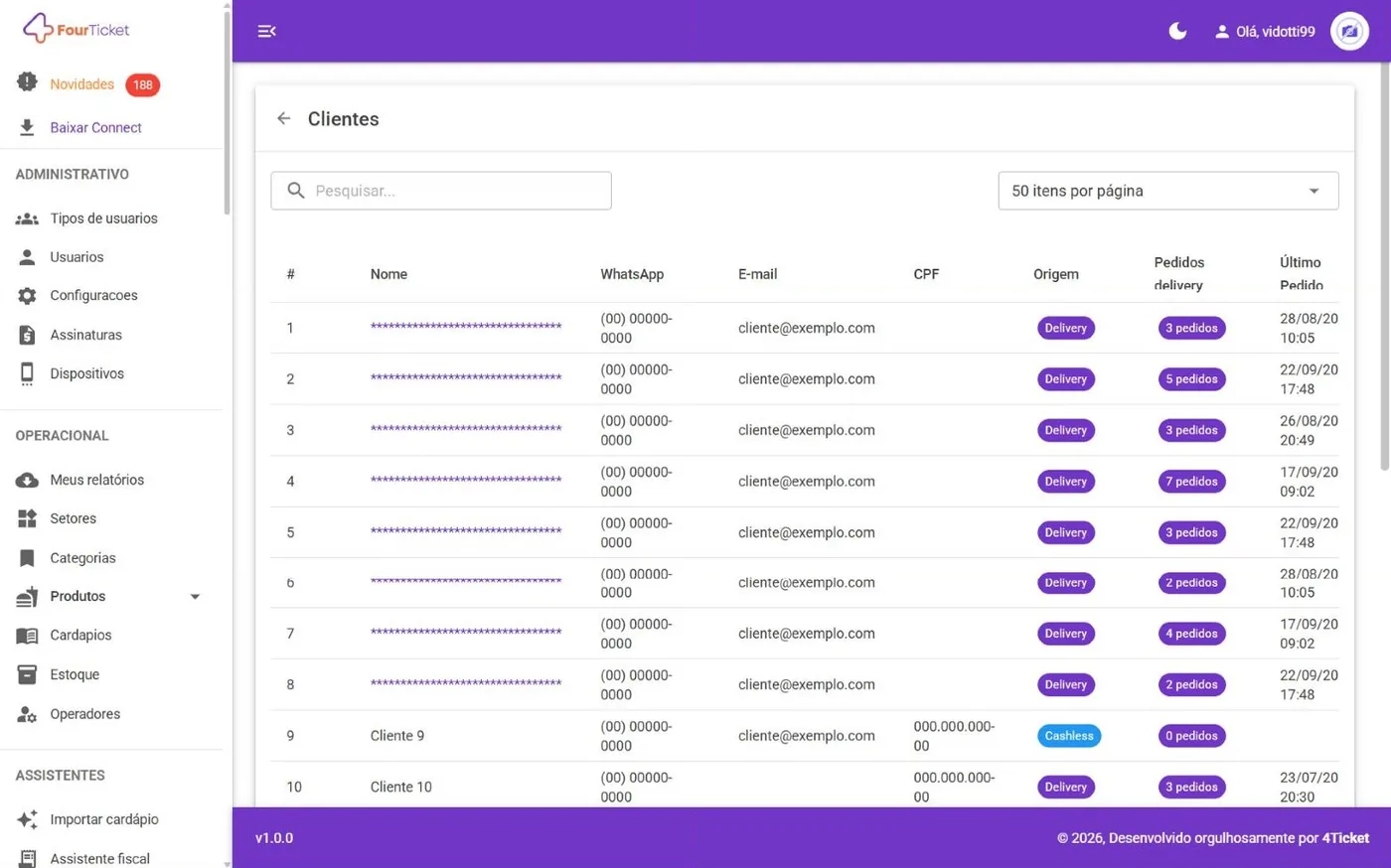Collapse the sidebar with hamburger menu icon
This screenshot has width=1391, height=868.
click(x=266, y=31)
